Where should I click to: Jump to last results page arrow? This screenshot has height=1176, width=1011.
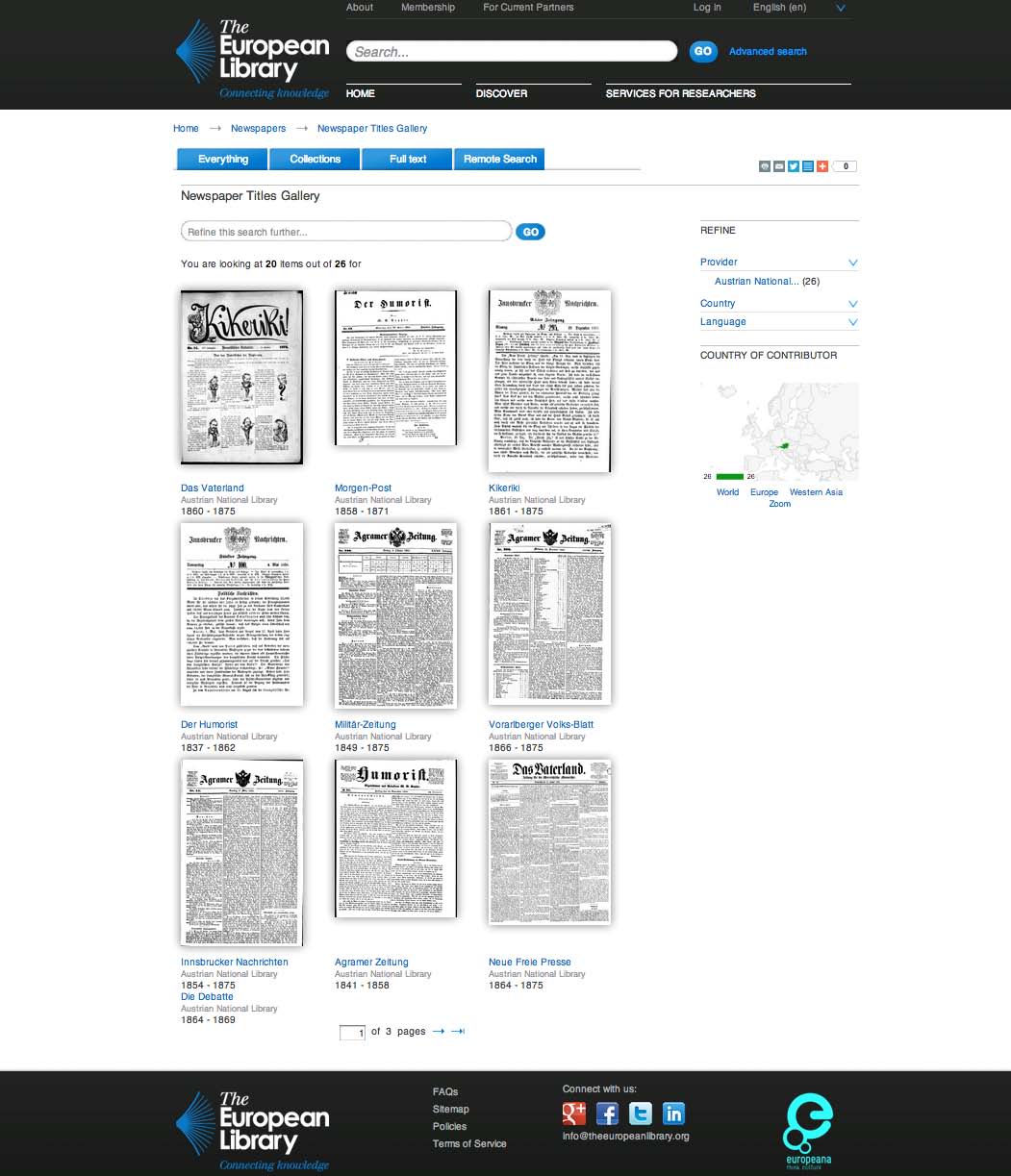tap(458, 1032)
